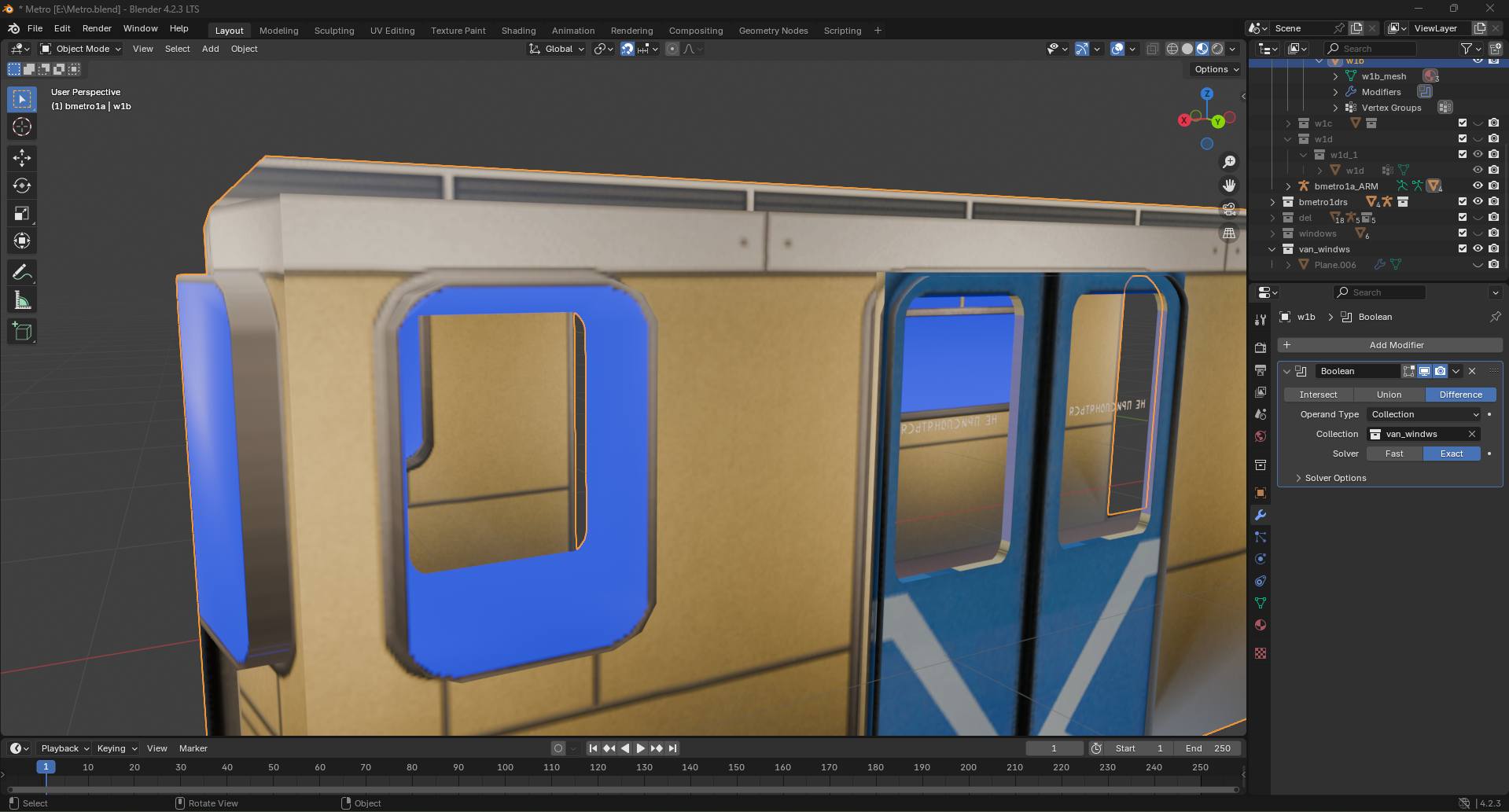Screen dimensions: 1509x812
Task: Choose the Annotate tool
Action: 22,273
